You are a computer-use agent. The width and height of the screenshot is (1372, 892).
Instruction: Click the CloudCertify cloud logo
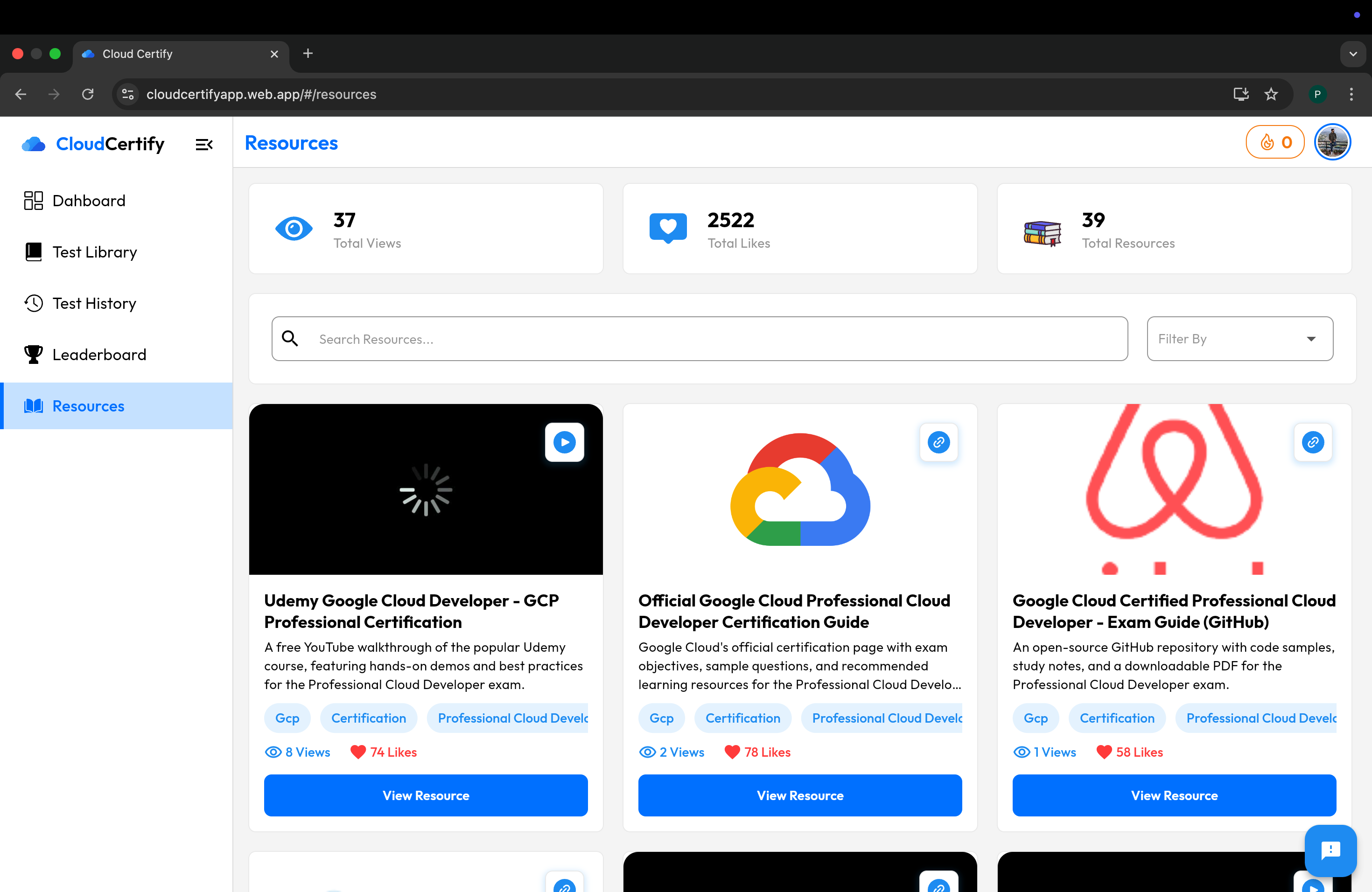(34, 144)
